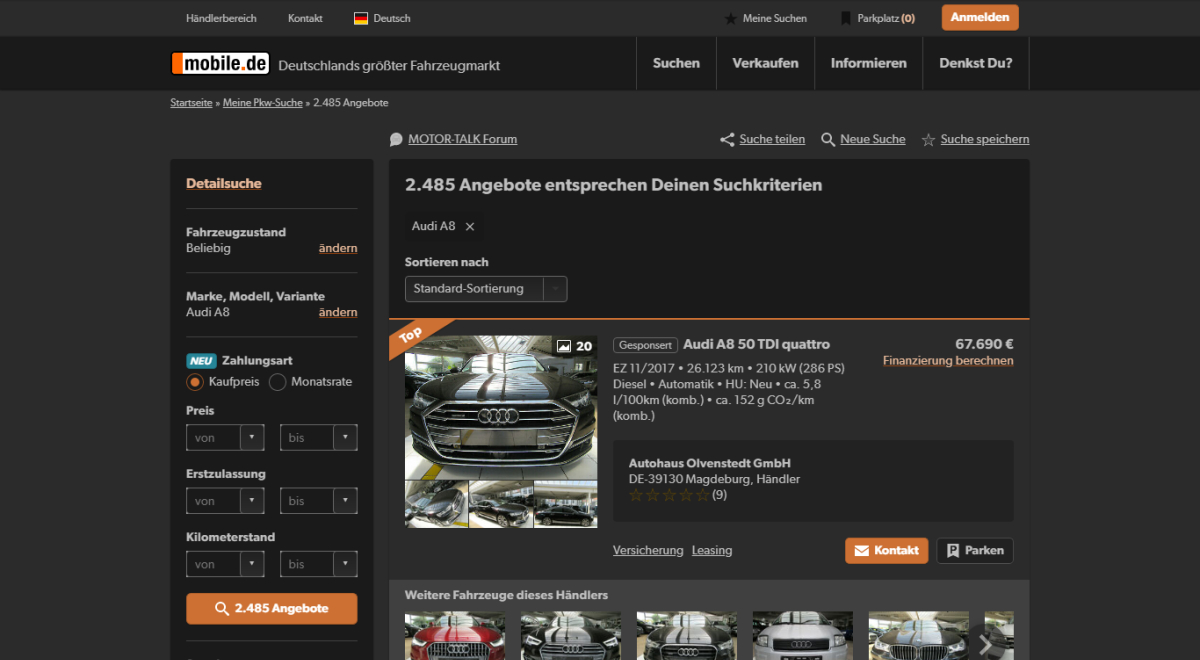Click the Anmelden button

pos(980,18)
